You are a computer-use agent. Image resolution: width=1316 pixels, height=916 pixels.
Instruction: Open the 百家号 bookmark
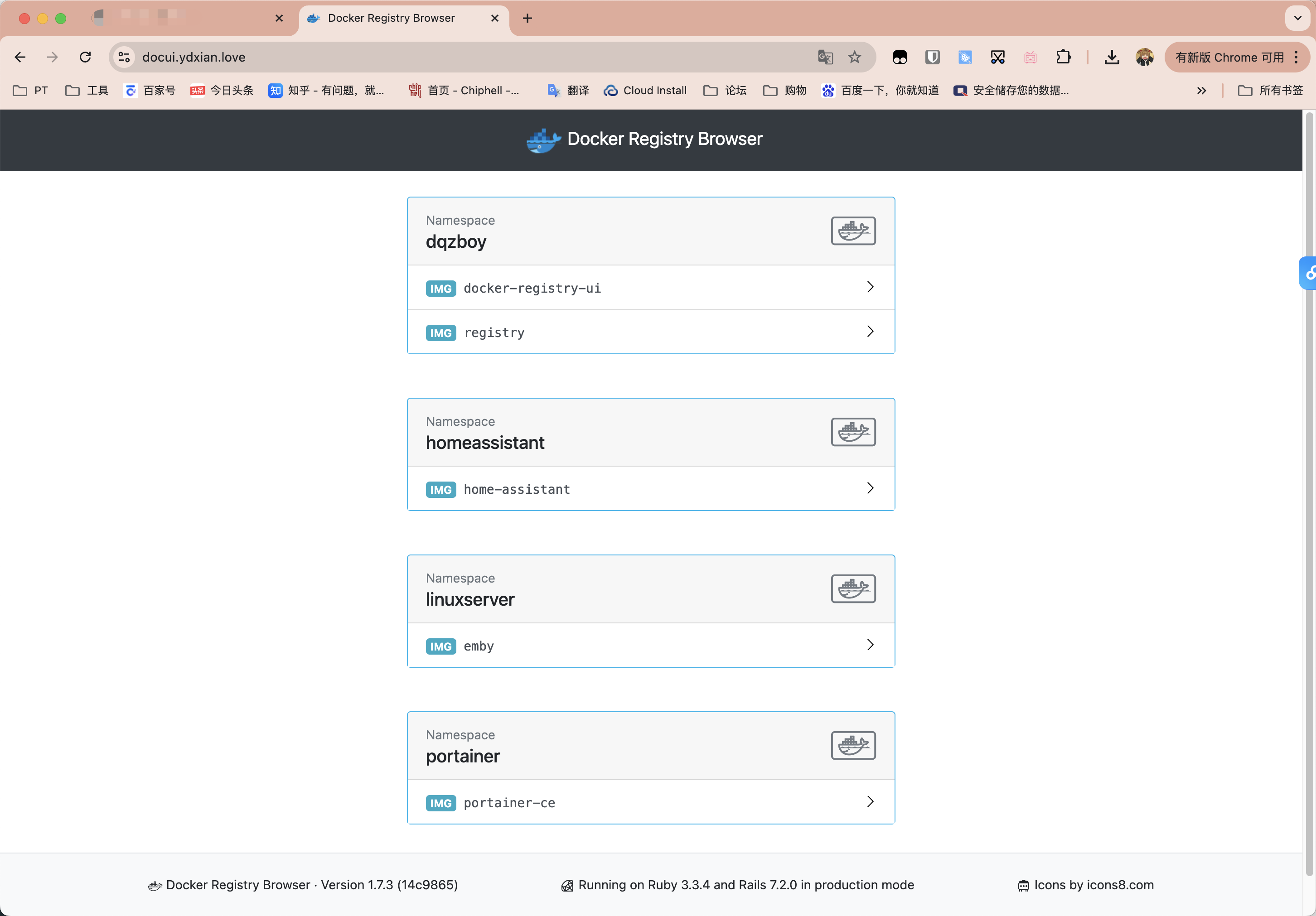pos(150,91)
